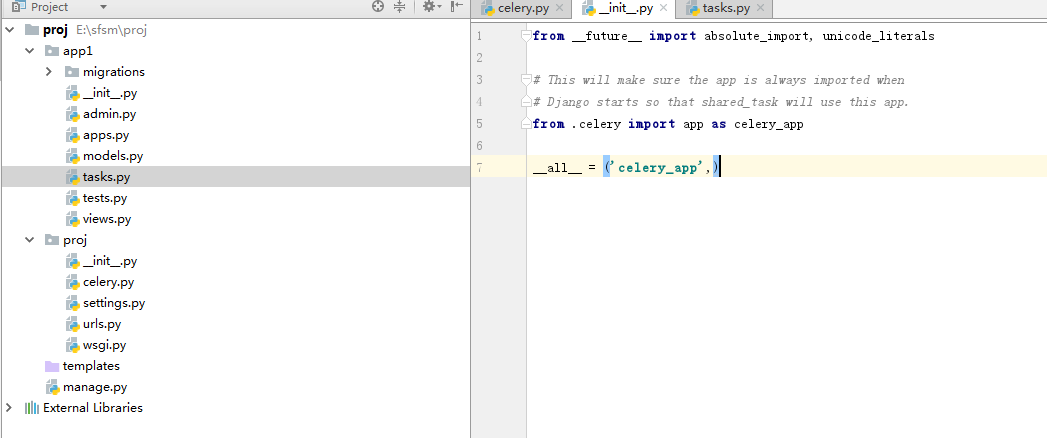Close the celery.py tab
The width and height of the screenshot is (1047, 438).
tap(559, 9)
